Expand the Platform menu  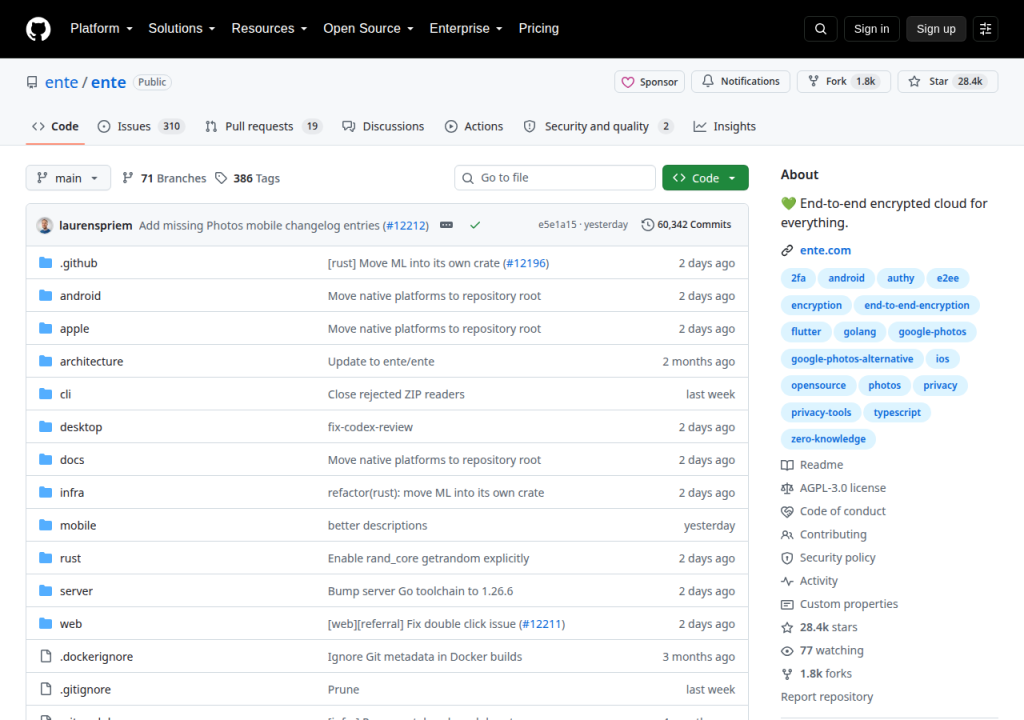[x=101, y=29]
